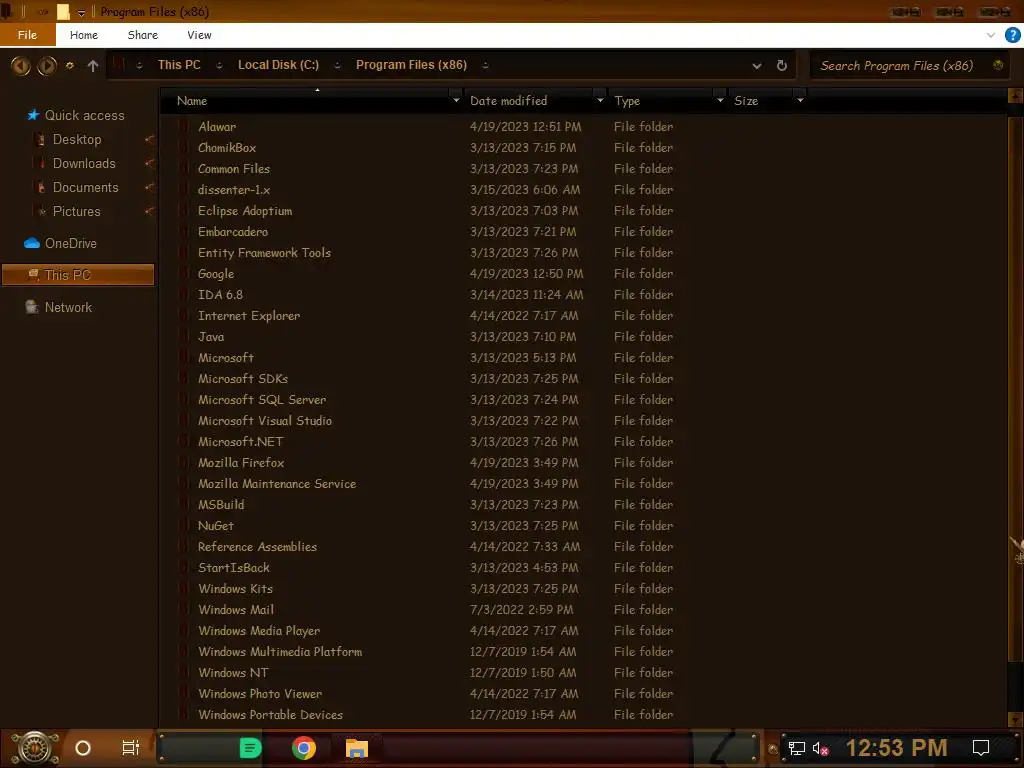The image size is (1024, 768).
Task: Go back with the Back arrow button
Action: coord(20,65)
